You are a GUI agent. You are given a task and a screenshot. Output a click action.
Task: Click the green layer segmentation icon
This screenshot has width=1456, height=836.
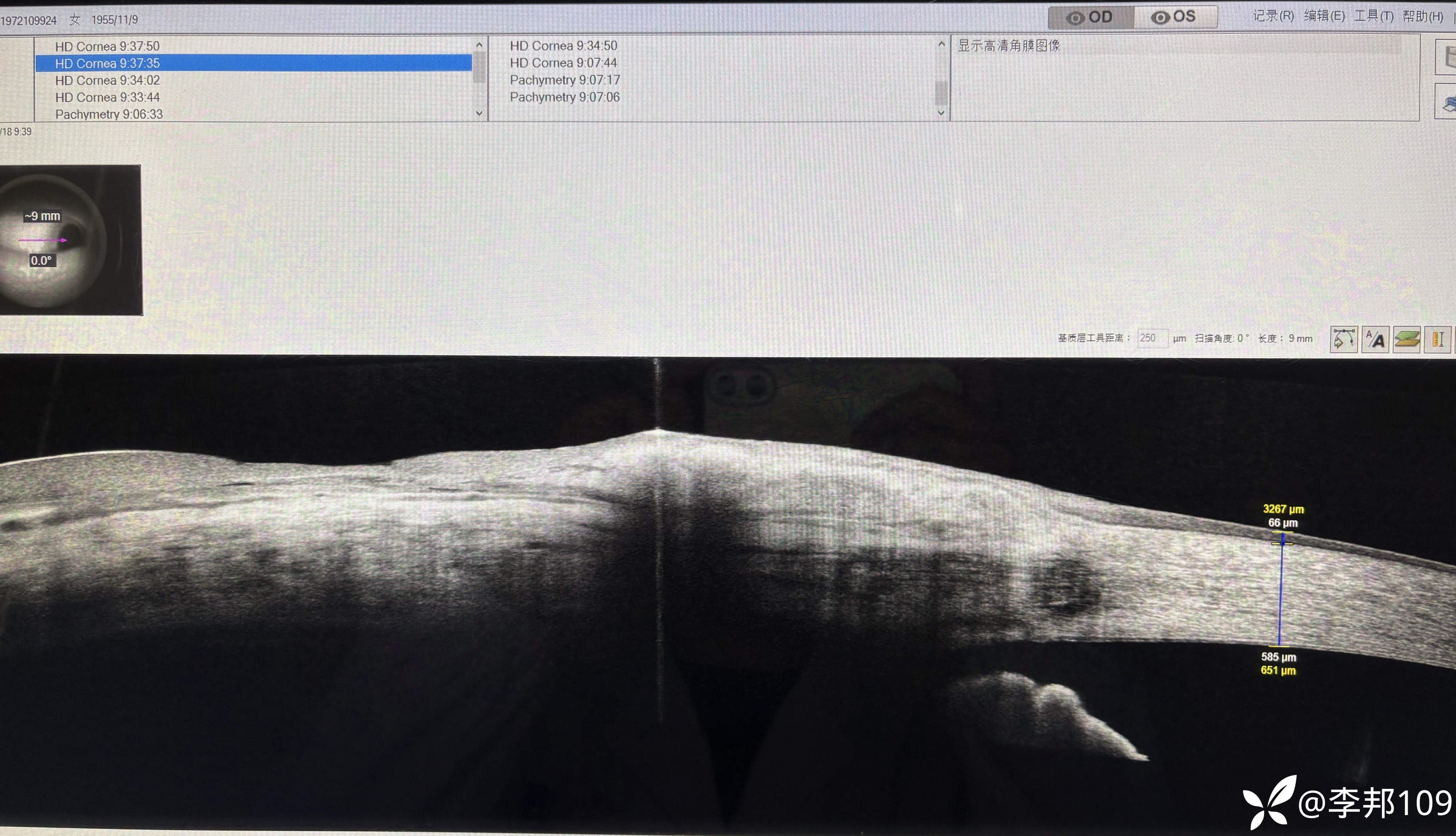[1407, 339]
